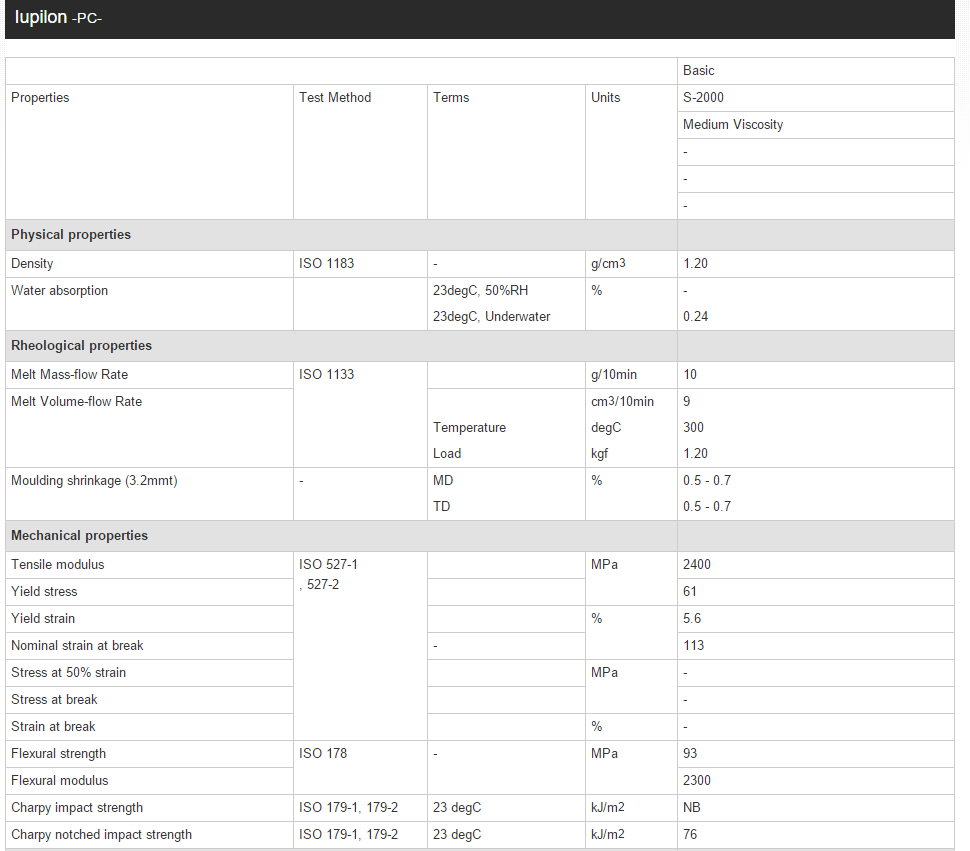The image size is (970, 851).
Task: Click the '23degC, Underwater' terms text
Action: (491, 317)
